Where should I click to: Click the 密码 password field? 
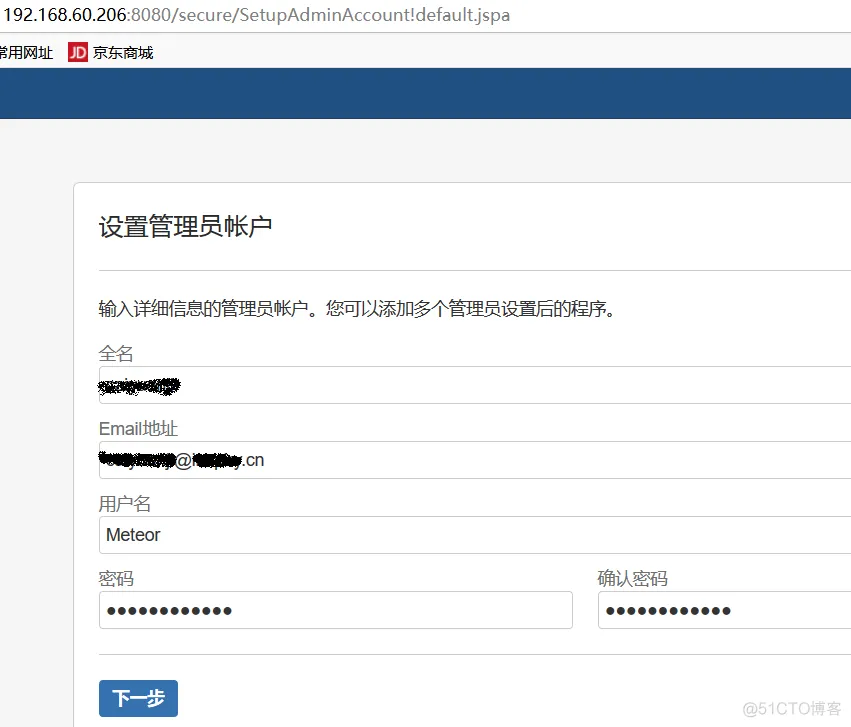tap(336, 610)
